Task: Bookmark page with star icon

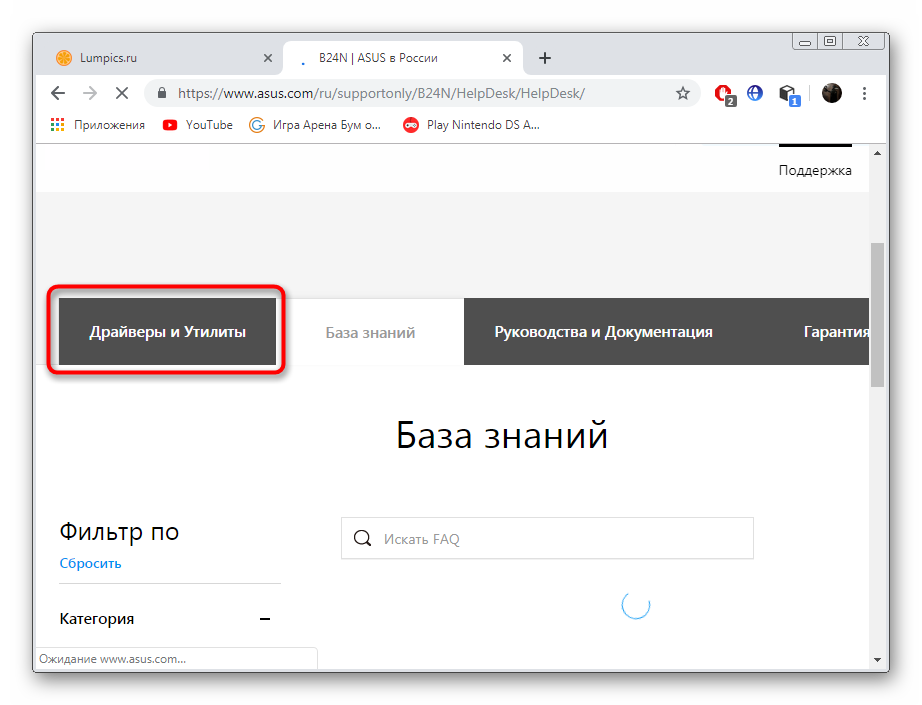Action: (683, 93)
